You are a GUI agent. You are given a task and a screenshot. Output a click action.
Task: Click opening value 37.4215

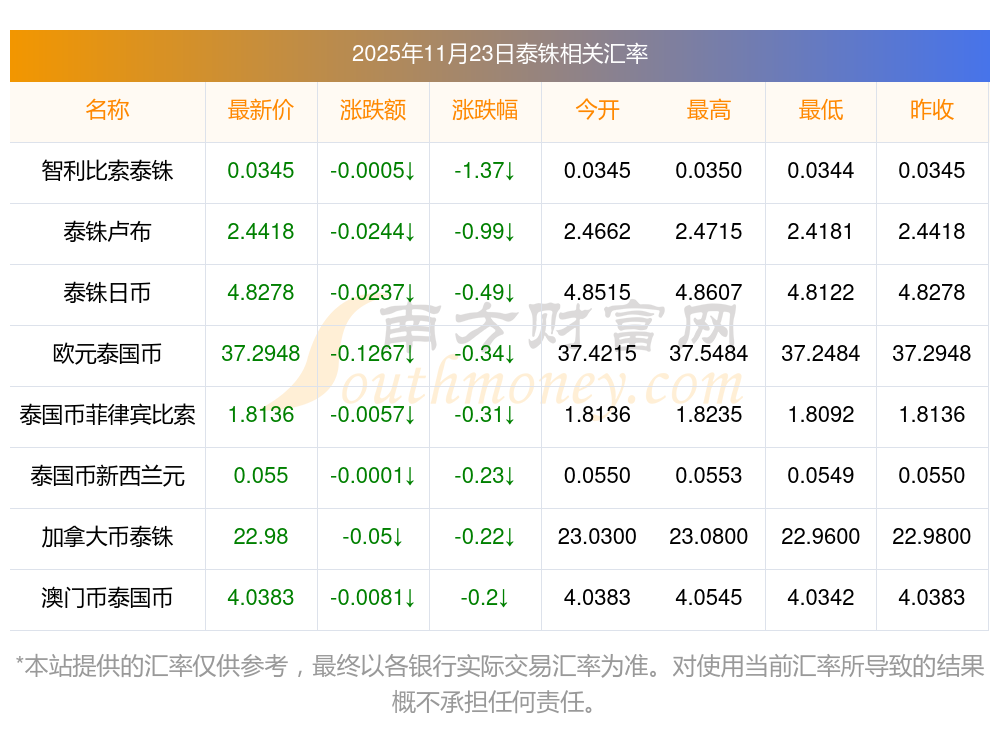pos(597,353)
